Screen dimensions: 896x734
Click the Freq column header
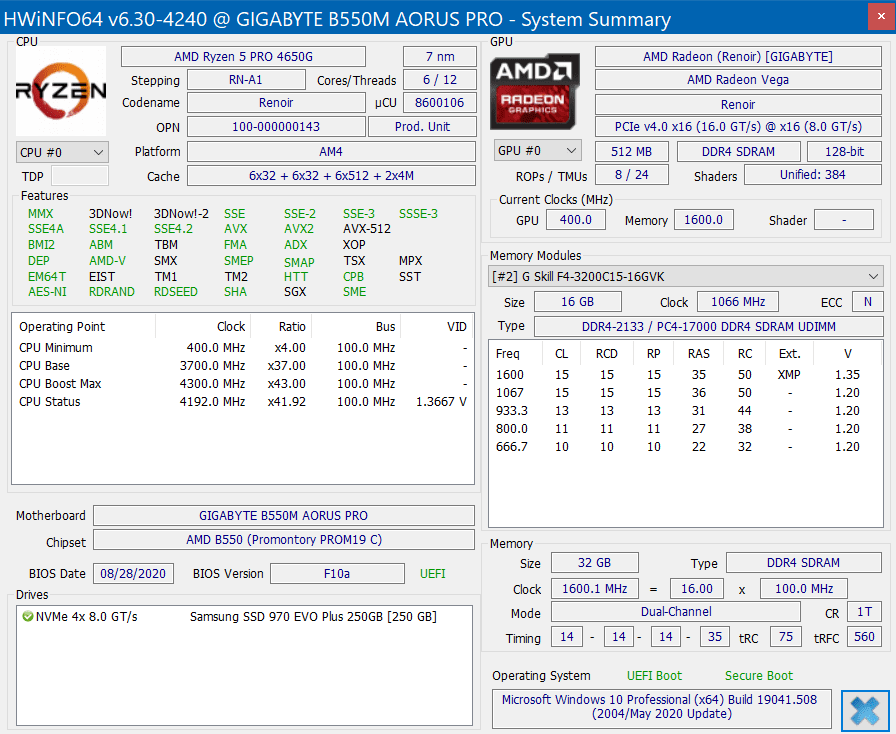coord(516,354)
